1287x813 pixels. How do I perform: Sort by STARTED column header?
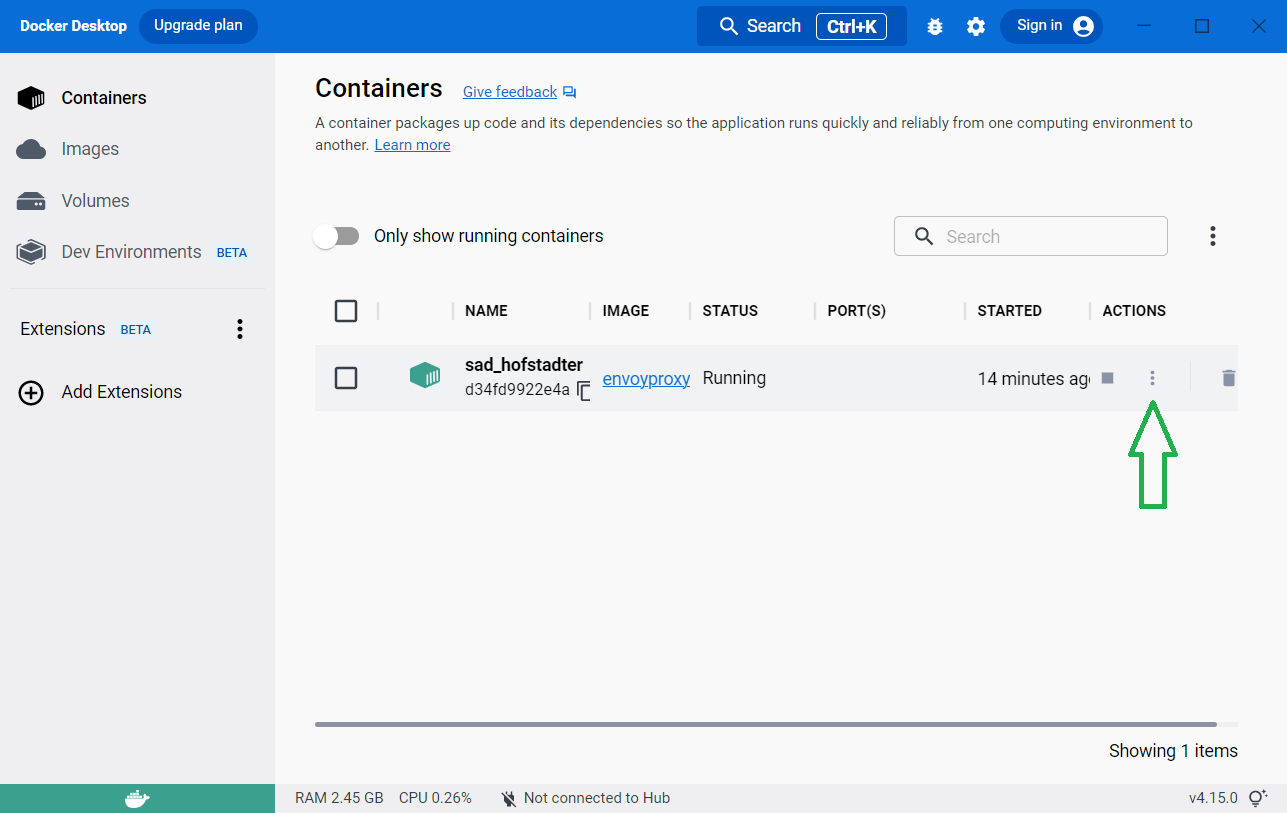[x=1009, y=311]
